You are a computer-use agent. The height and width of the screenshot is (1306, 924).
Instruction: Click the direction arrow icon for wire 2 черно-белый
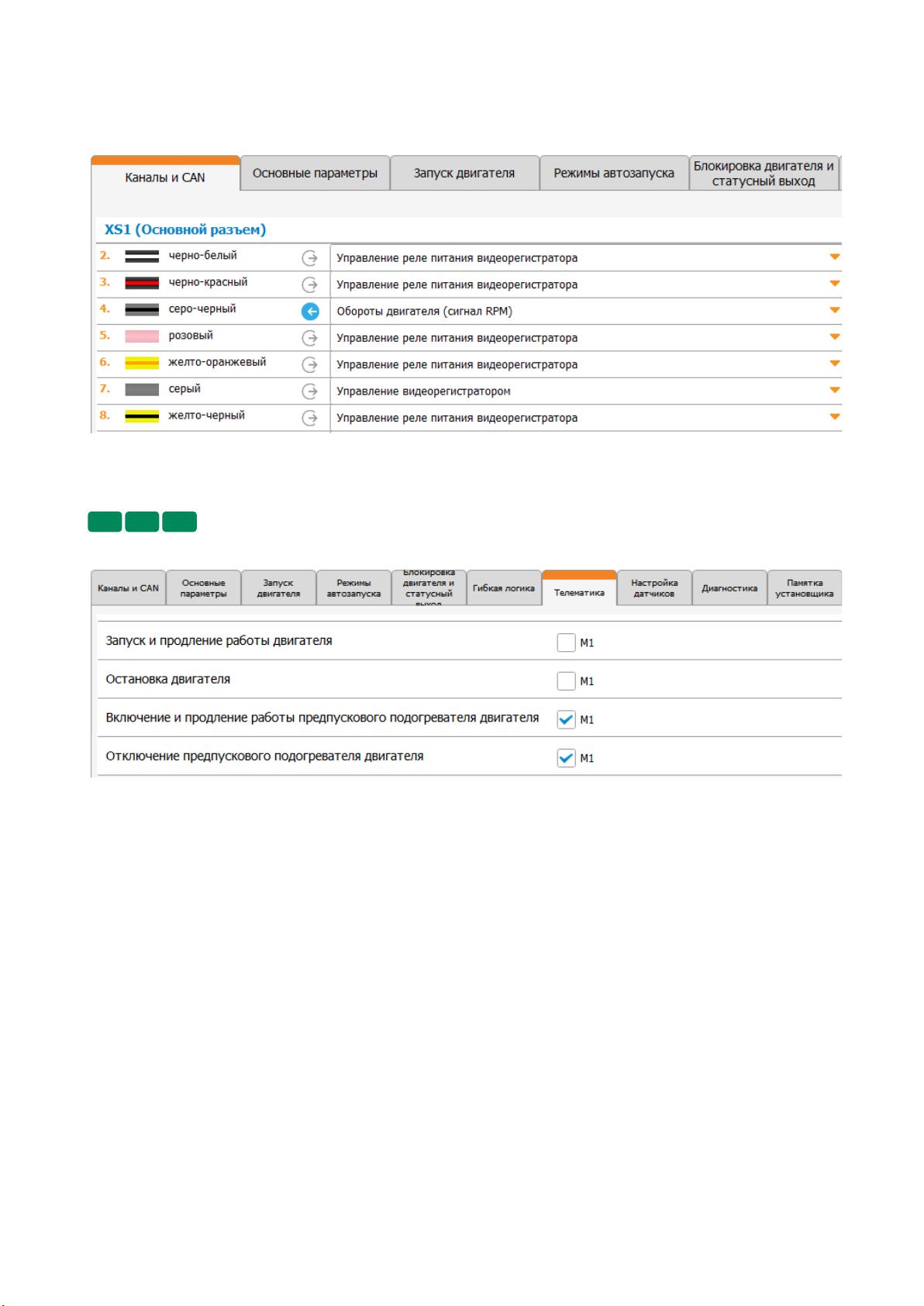pos(309,258)
